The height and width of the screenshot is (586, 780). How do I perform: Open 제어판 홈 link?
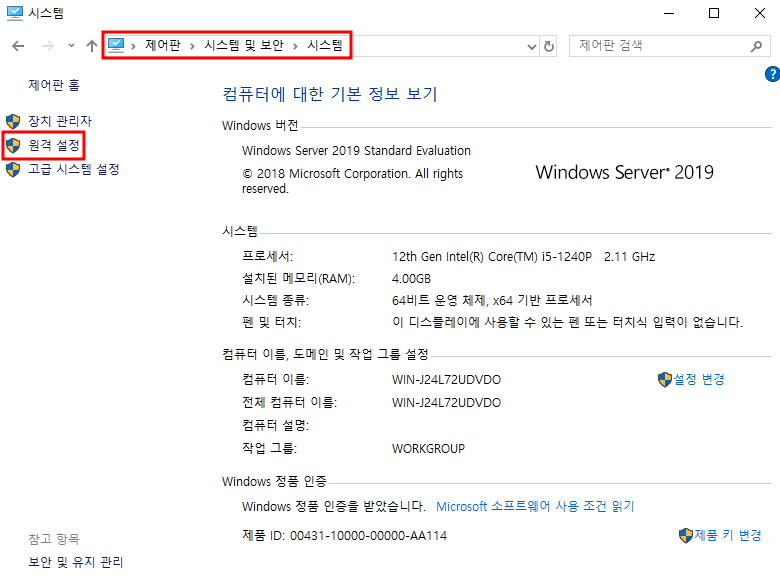tap(54, 85)
